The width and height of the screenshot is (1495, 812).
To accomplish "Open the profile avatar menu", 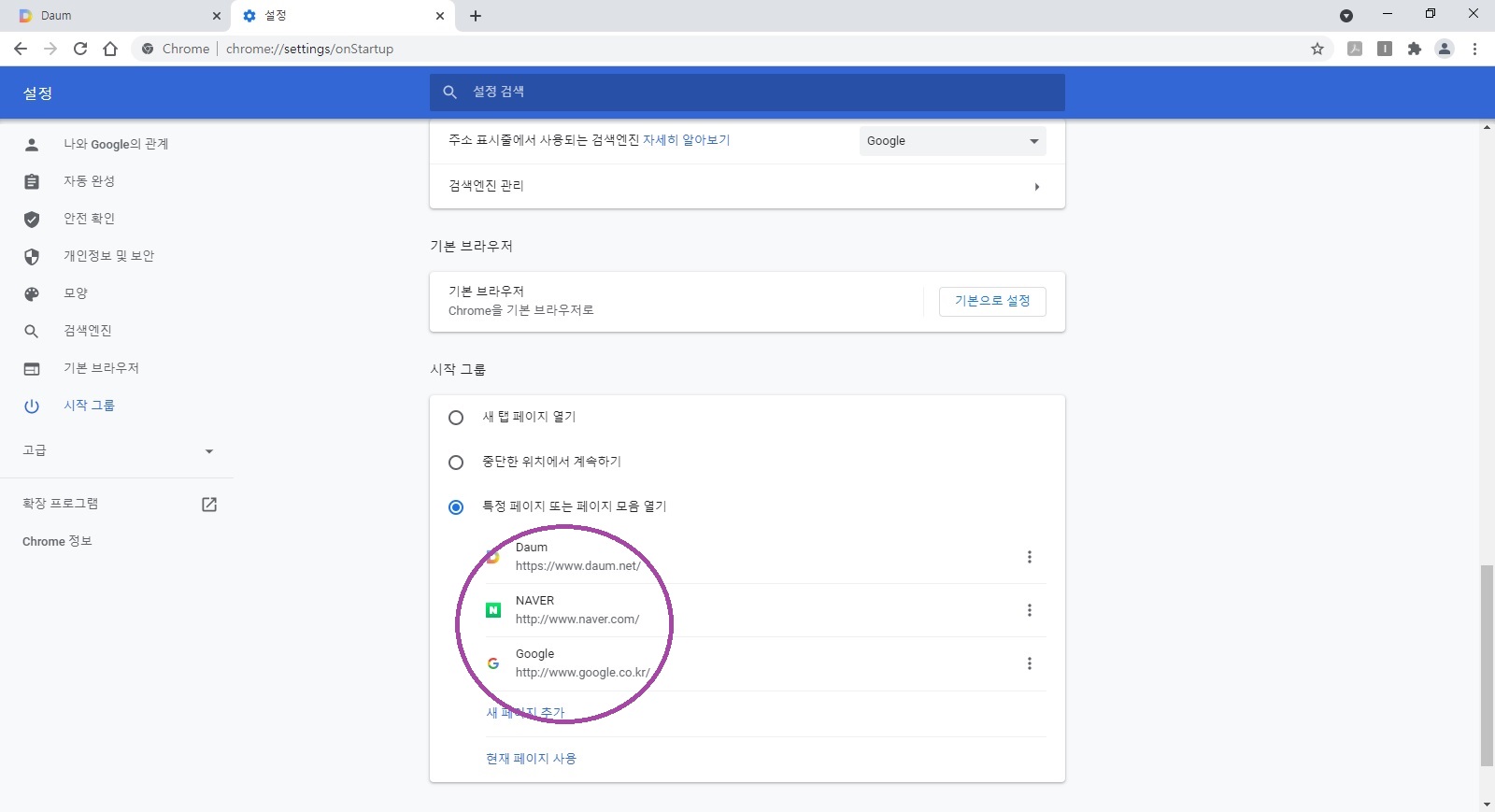I will pos(1445,49).
